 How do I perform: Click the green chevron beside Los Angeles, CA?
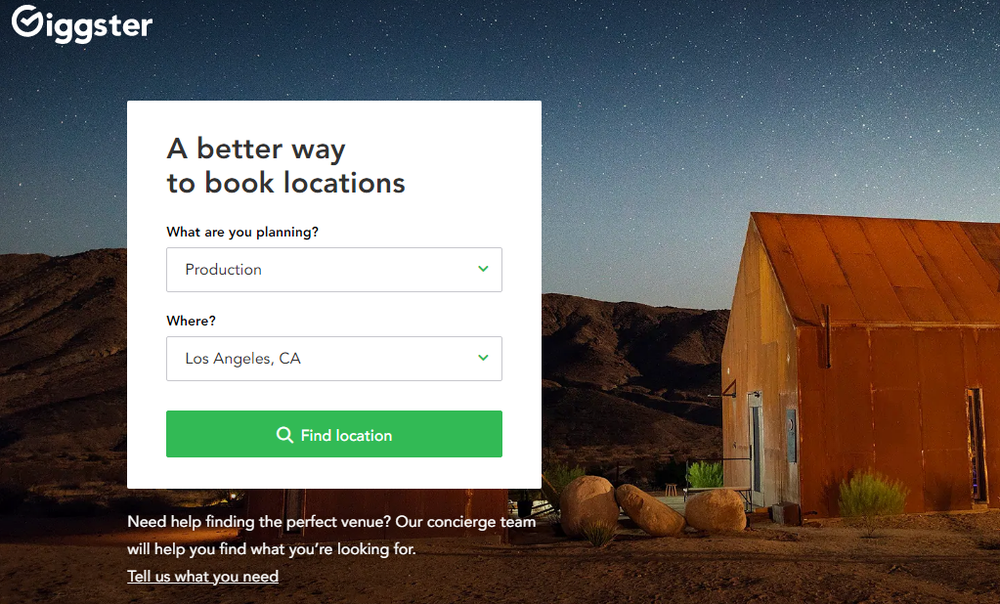[x=483, y=358]
